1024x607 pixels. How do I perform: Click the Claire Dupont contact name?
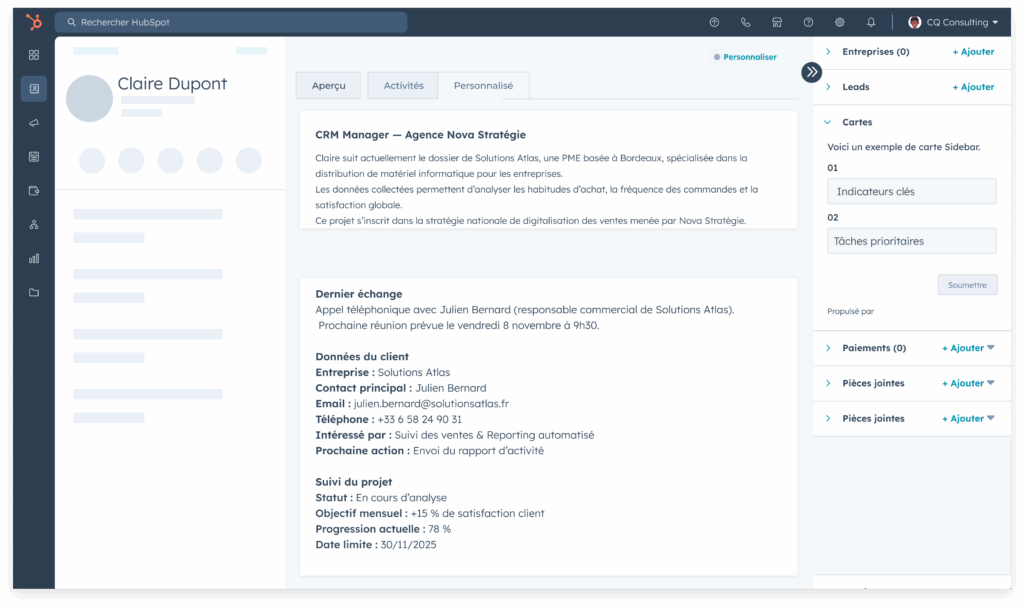(x=172, y=84)
